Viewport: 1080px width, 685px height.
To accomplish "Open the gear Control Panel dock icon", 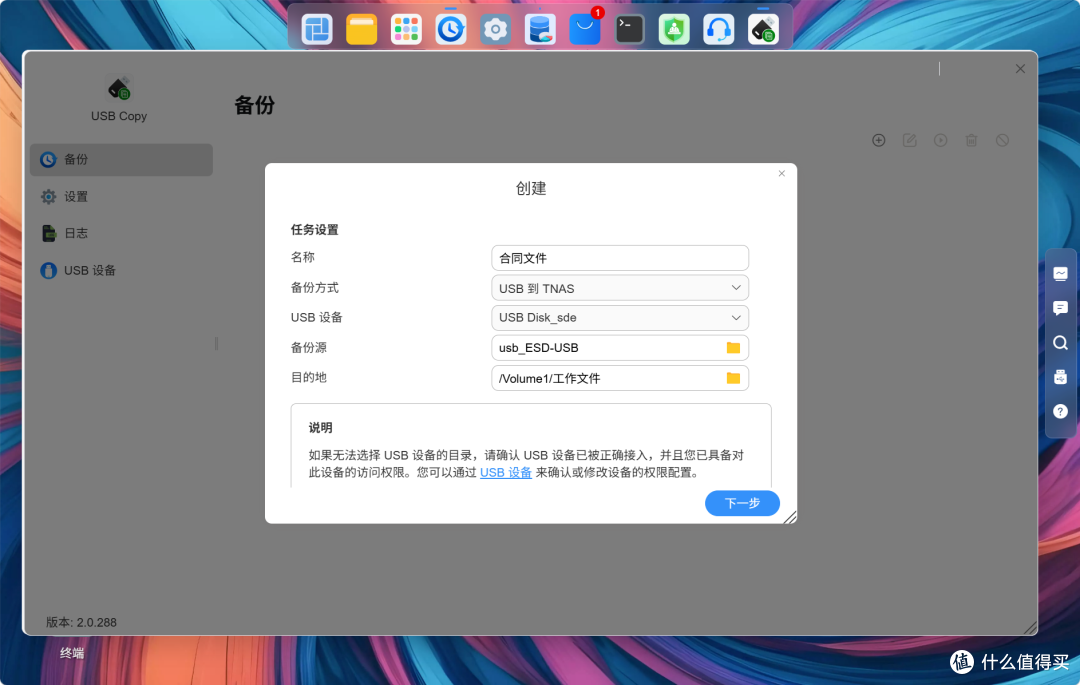I will point(495,30).
